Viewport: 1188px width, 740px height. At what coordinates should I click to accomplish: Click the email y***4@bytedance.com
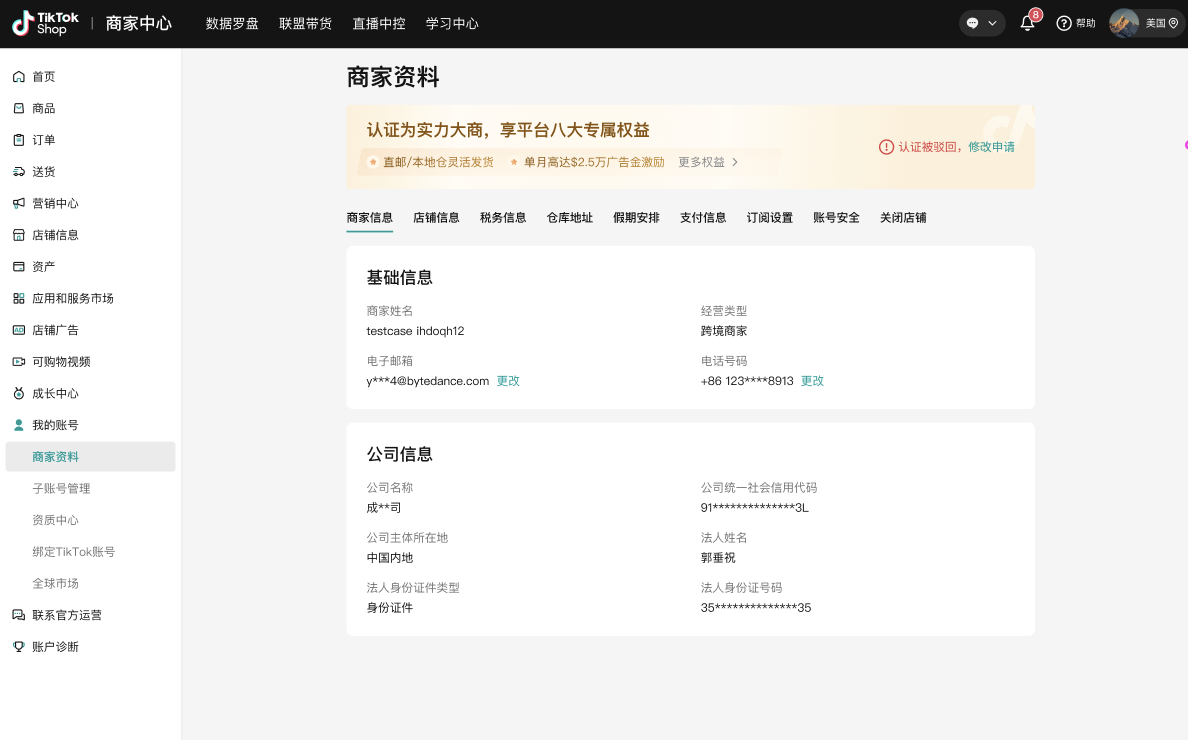(428, 381)
